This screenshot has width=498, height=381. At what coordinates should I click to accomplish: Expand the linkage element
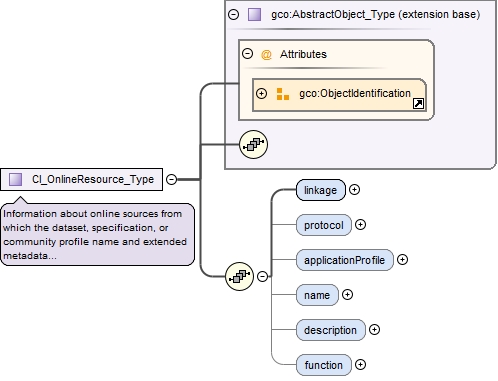click(x=354, y=190)
